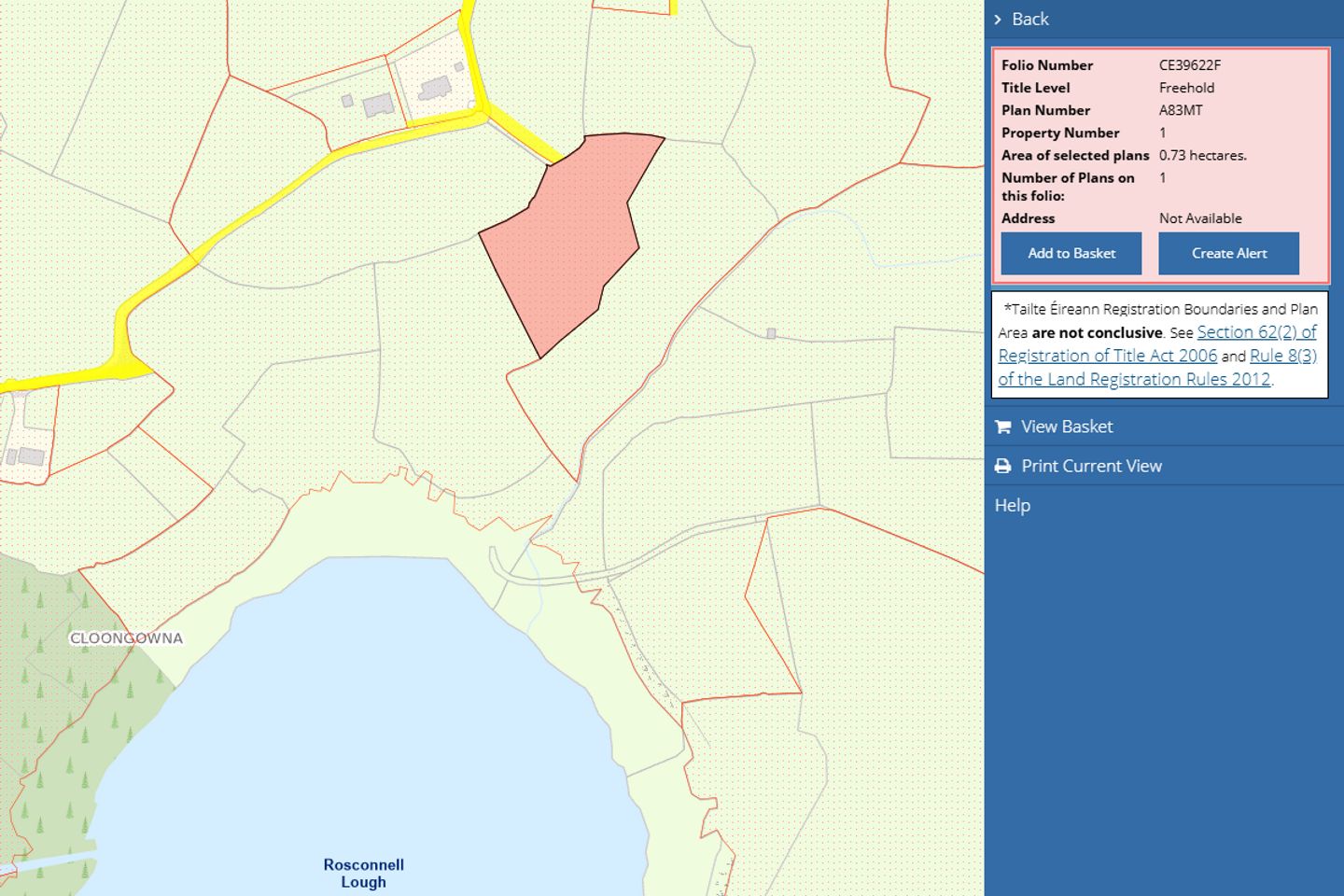The height and width of the screenshot is (896, 1344).
Task: Click the folio number value CE39622F
Action: (1189, 65)
